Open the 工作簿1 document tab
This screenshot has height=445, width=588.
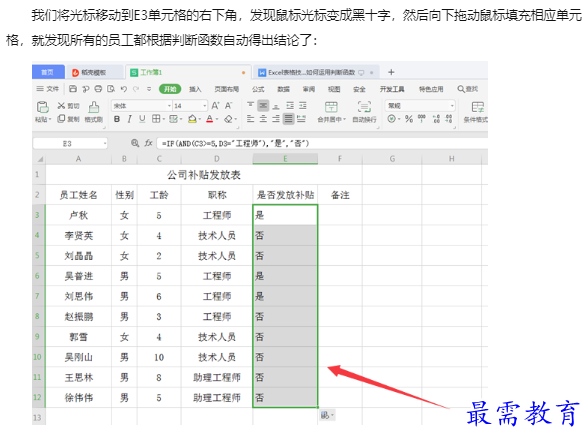(x=188, y=72)
